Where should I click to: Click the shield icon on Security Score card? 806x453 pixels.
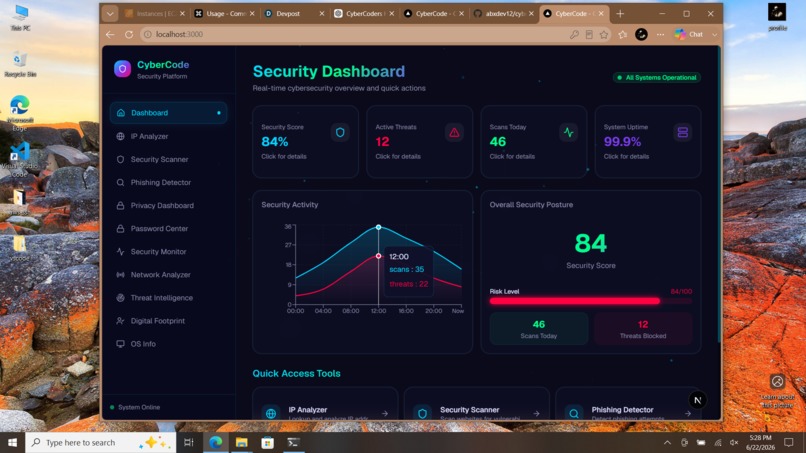click(340, 132)
